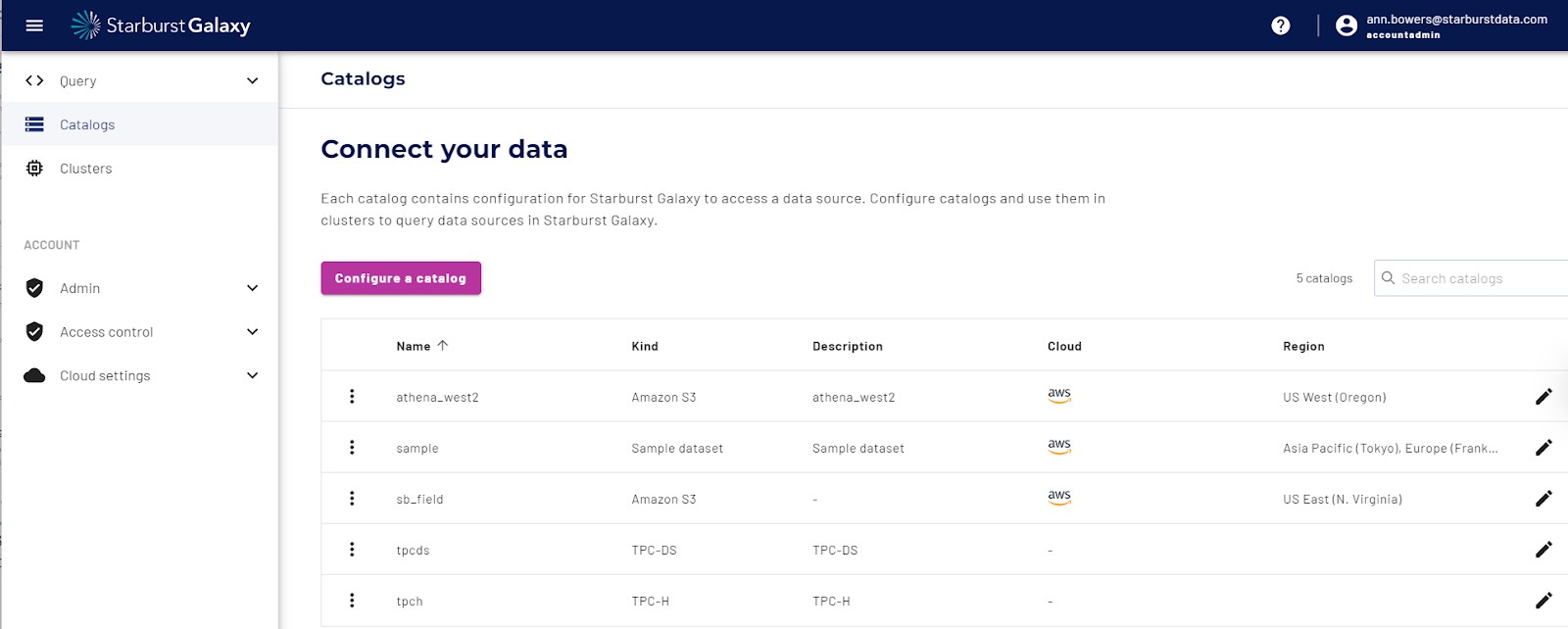Screen dimensions: 1568x629
Task: Open the three-dot menu for athena_west2
Action: point(352,397)
